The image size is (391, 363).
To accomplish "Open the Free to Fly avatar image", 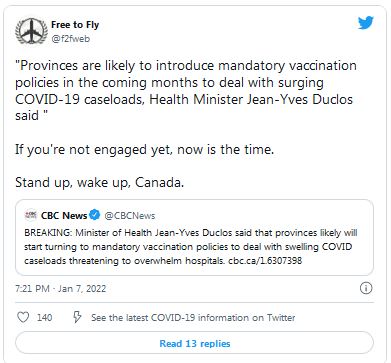I will [x=29, y=31].
